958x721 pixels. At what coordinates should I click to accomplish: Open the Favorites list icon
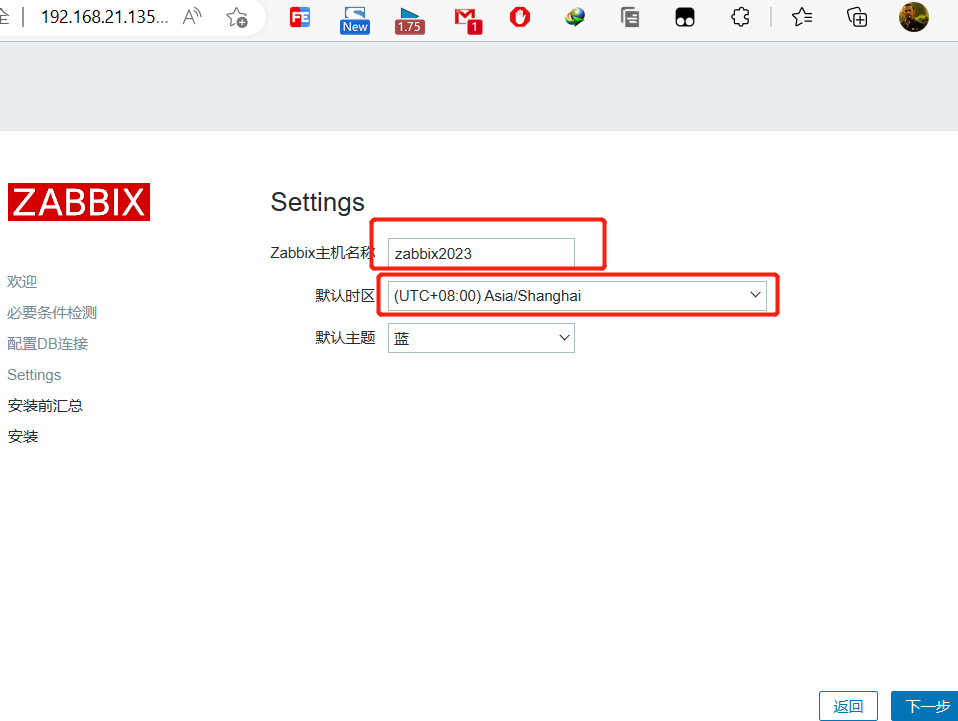[802, 17]
